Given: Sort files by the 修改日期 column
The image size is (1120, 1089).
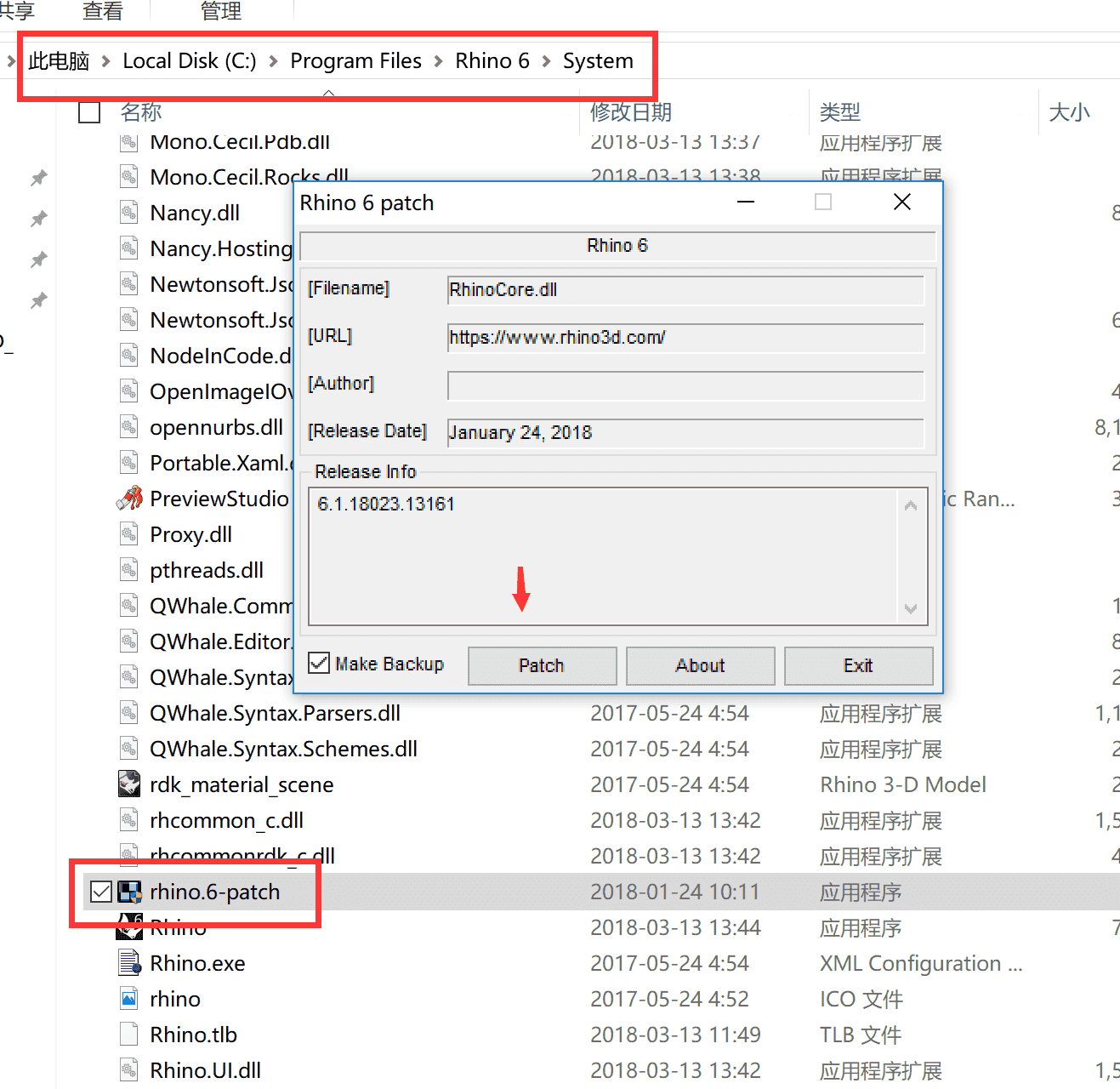Looking at the screenshot, I should pos(631,112).
